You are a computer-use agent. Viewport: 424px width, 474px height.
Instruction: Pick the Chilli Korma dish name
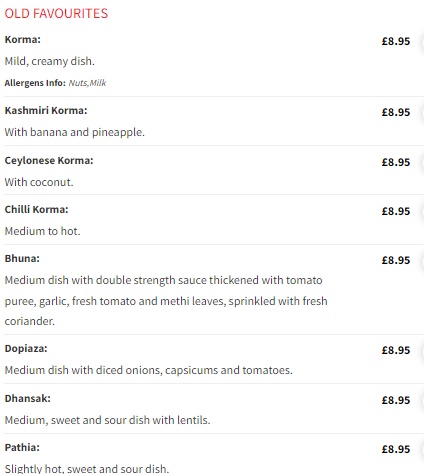click(36, 210)
